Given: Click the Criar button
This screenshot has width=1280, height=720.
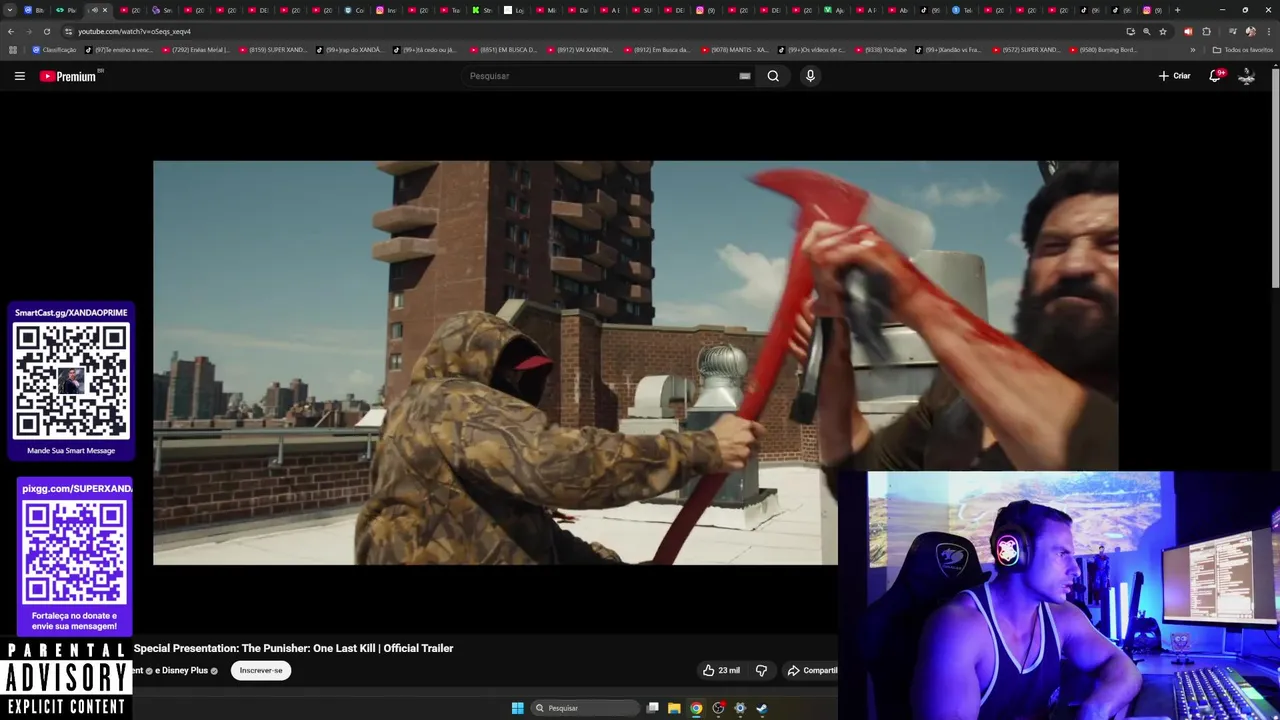Looking at the screenshot, I should pyautogui.click(x=1174, y=76).
